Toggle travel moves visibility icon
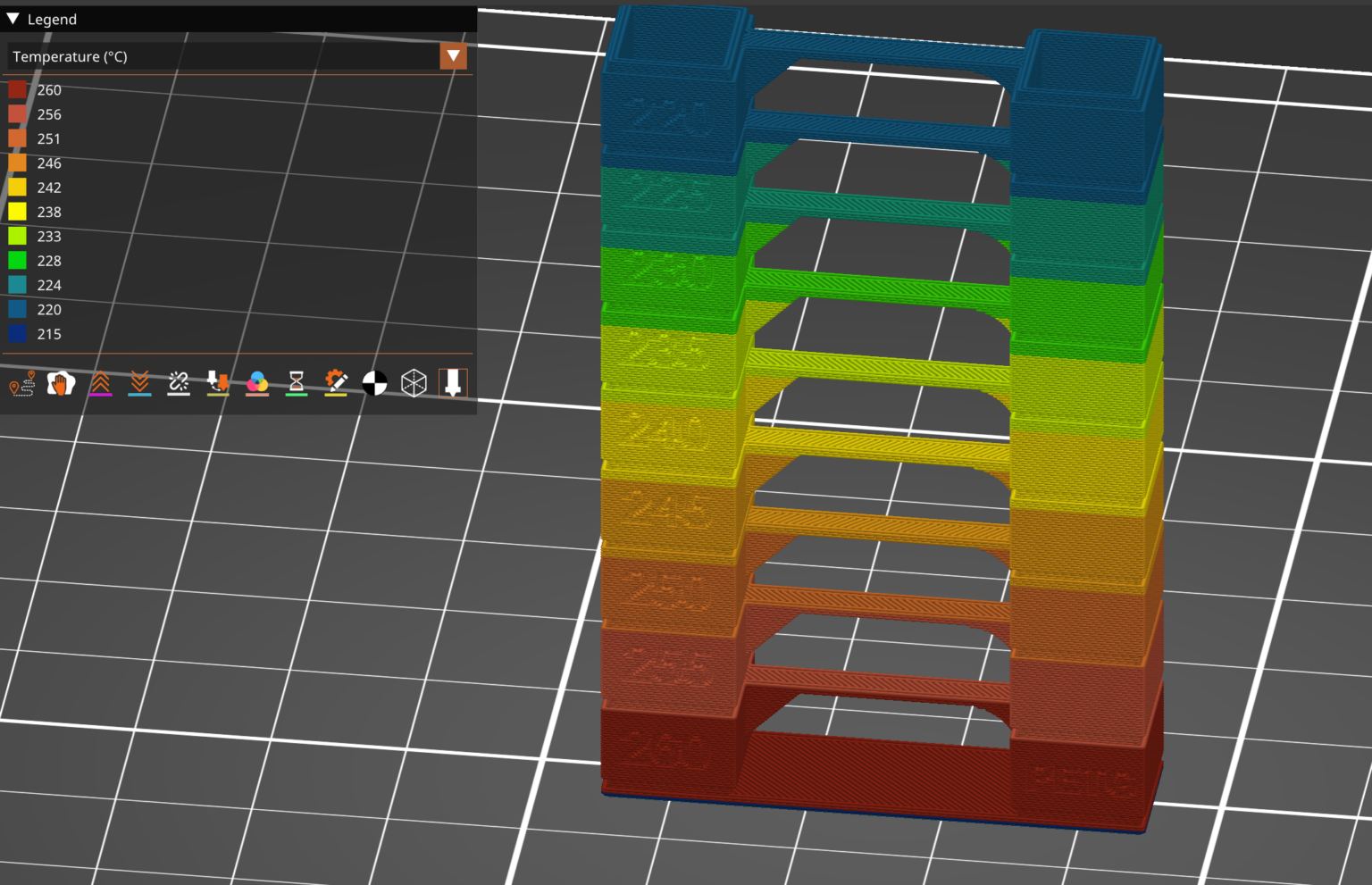 pyautogui.click(x=21, y=384)
